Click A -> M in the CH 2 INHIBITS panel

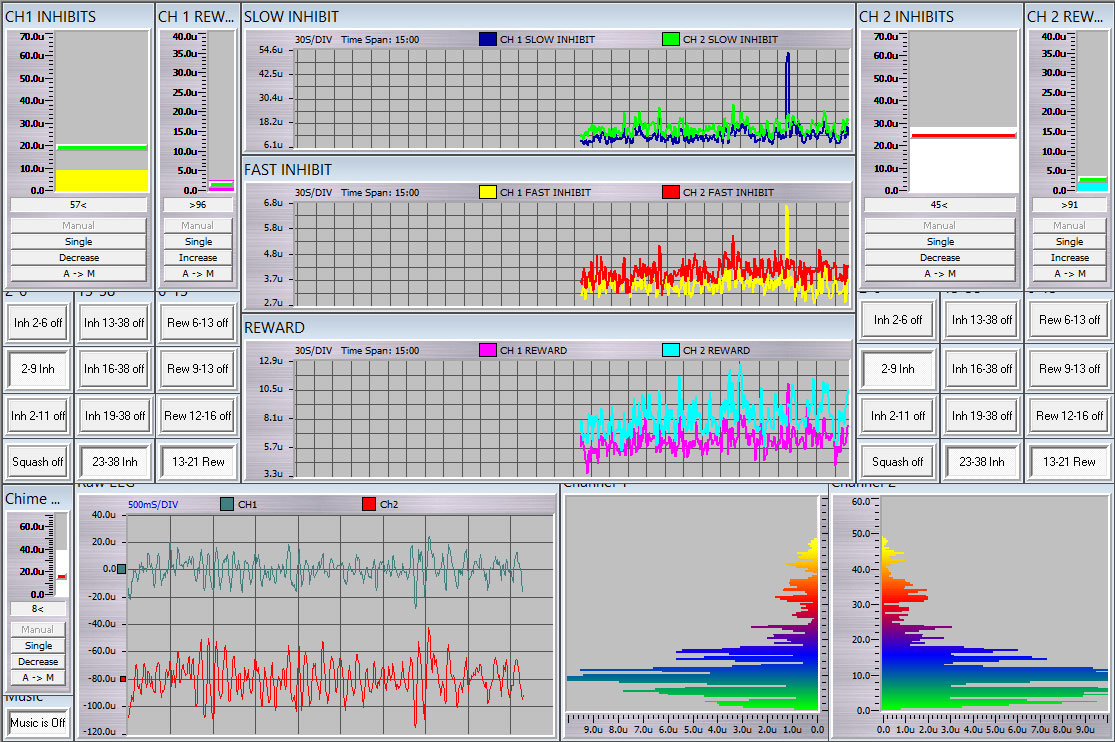pyautogui.click(x=940, y=273)
